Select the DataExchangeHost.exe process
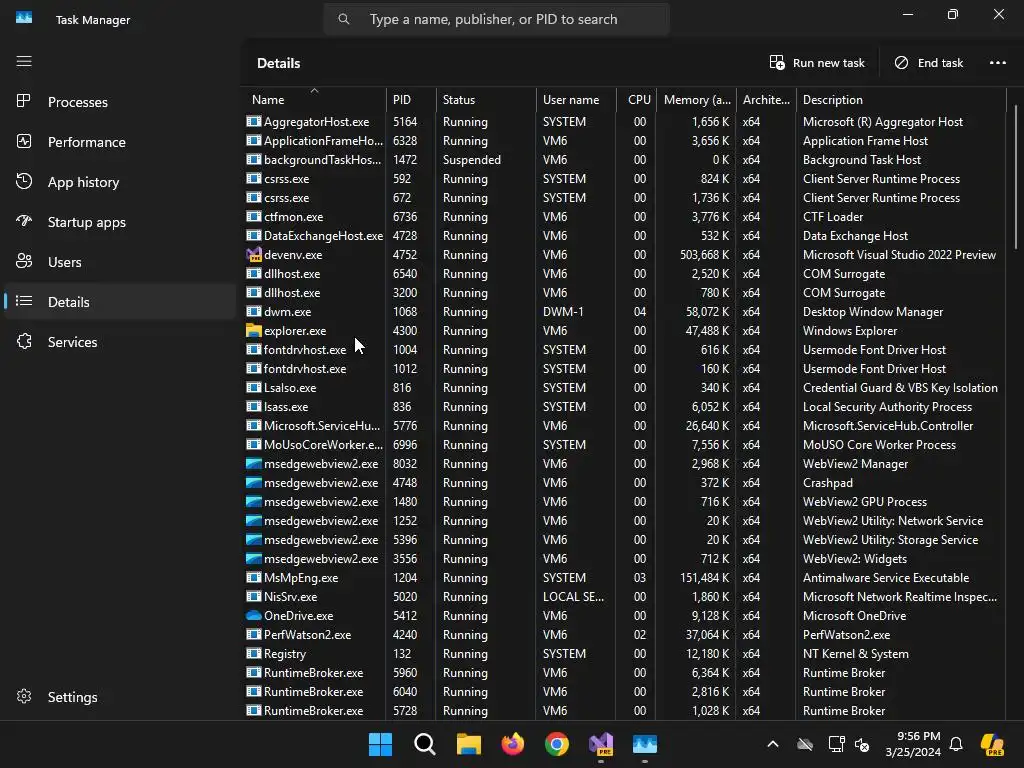The image size is (1024, 768). pos(624,236)
